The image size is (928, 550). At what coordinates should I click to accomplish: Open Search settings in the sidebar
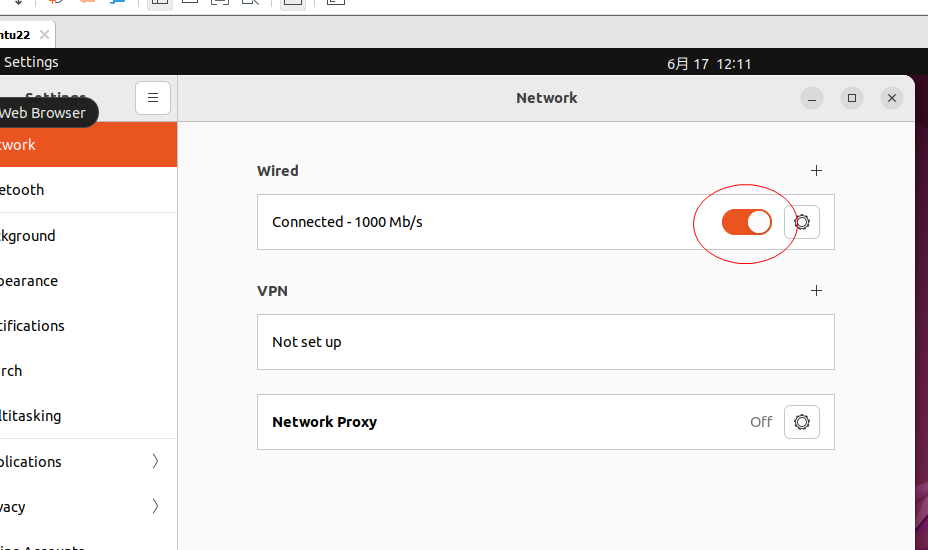[x=88, y=371]
